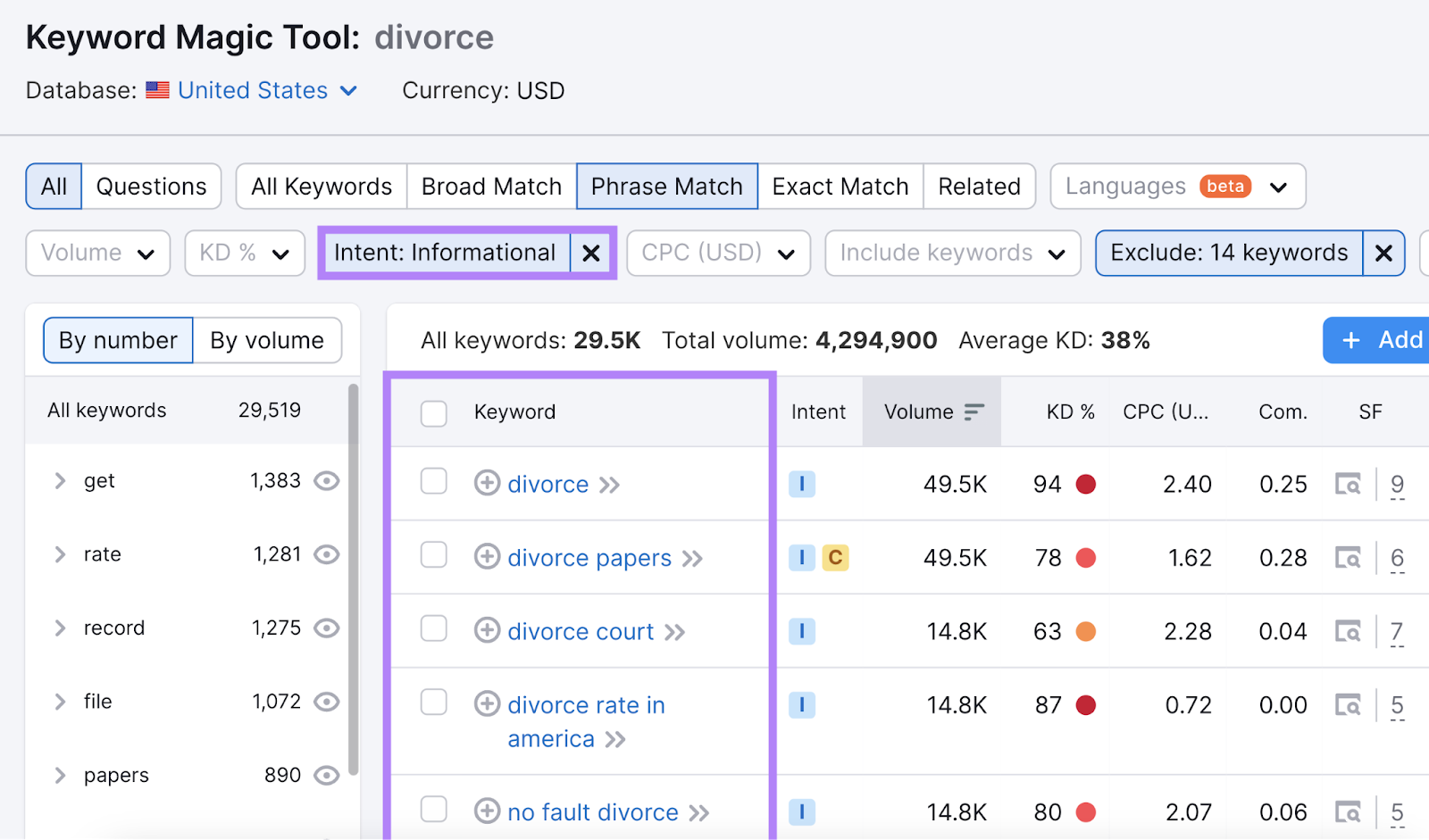Image resolution: width=1429 pixels, height=840 pixels.
Task: Open the Intent: Informational filter
Action: [445, 254]
